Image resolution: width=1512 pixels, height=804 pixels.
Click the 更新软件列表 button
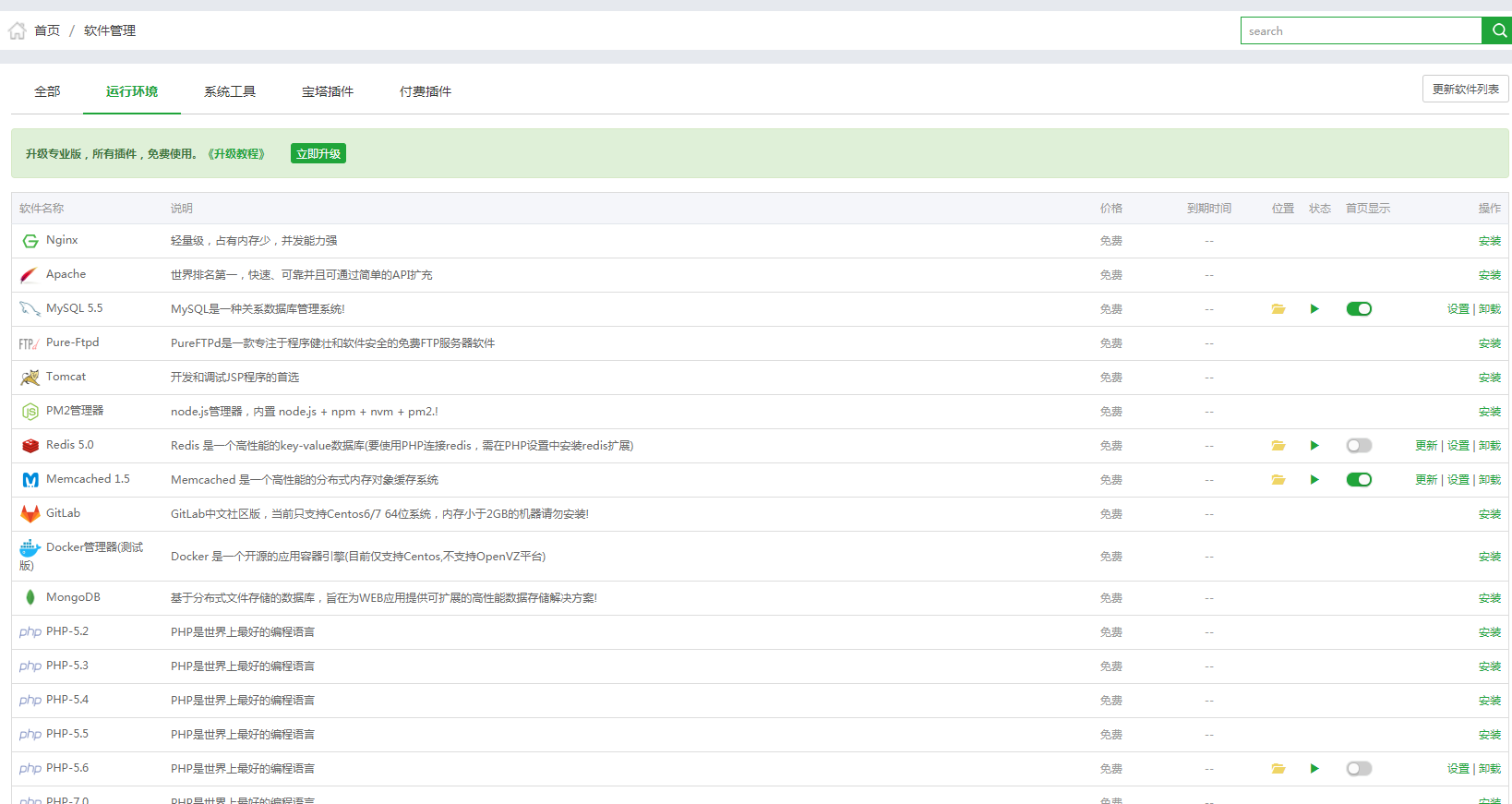pyautogui.click(x=1466, y=89)
